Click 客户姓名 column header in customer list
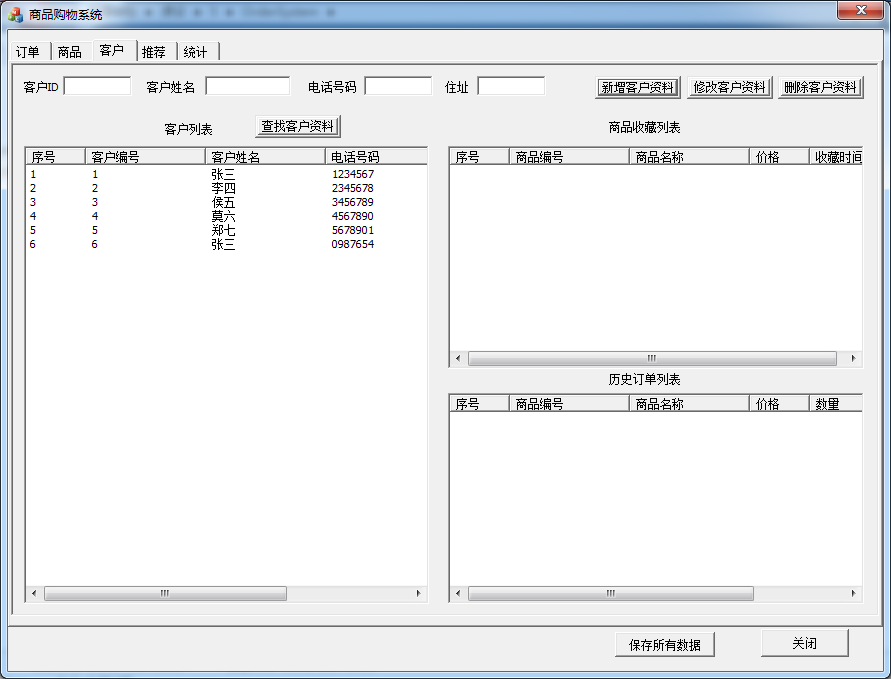Viewport: 891px width, 679px height. coord(265,156)
